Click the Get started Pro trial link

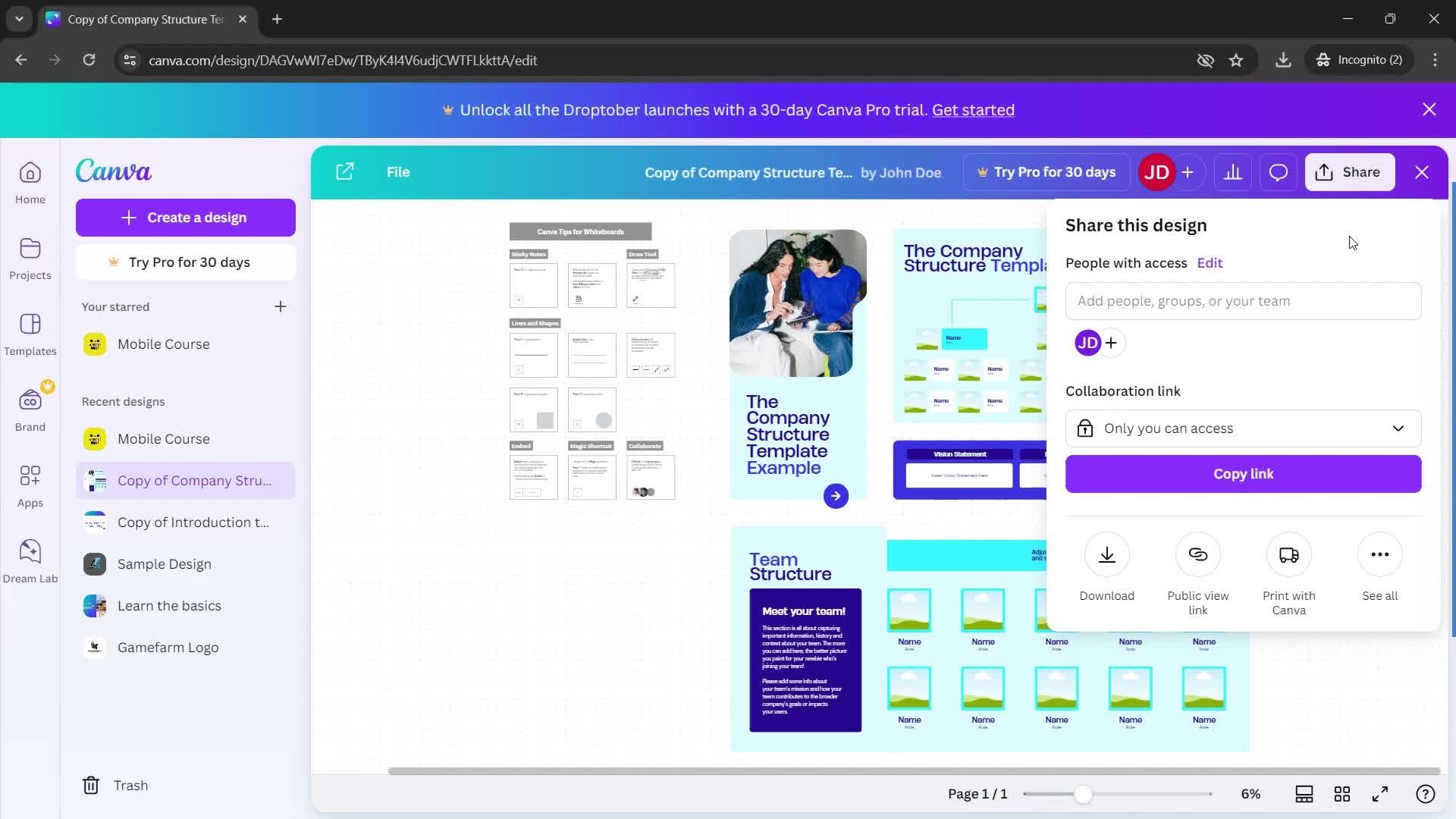coord(973,110)
